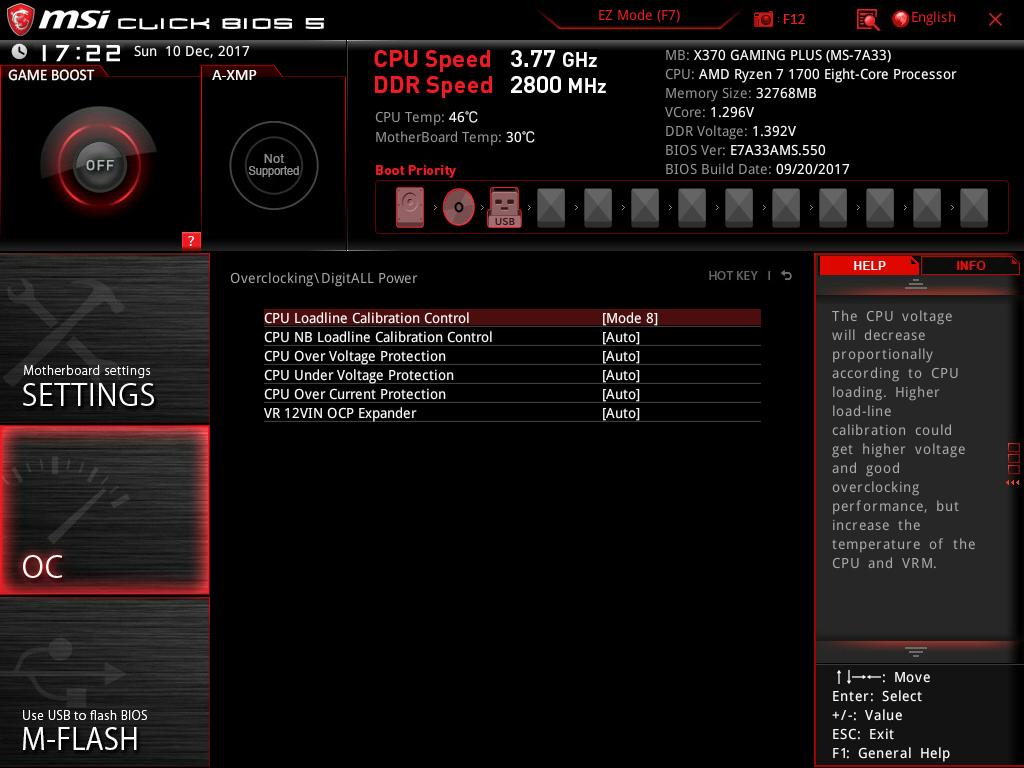Click the date Sun 10 Dec, 2017
Image resolution: width=1024 pixels, height=768 pixels.
click(x=191, y=51)
